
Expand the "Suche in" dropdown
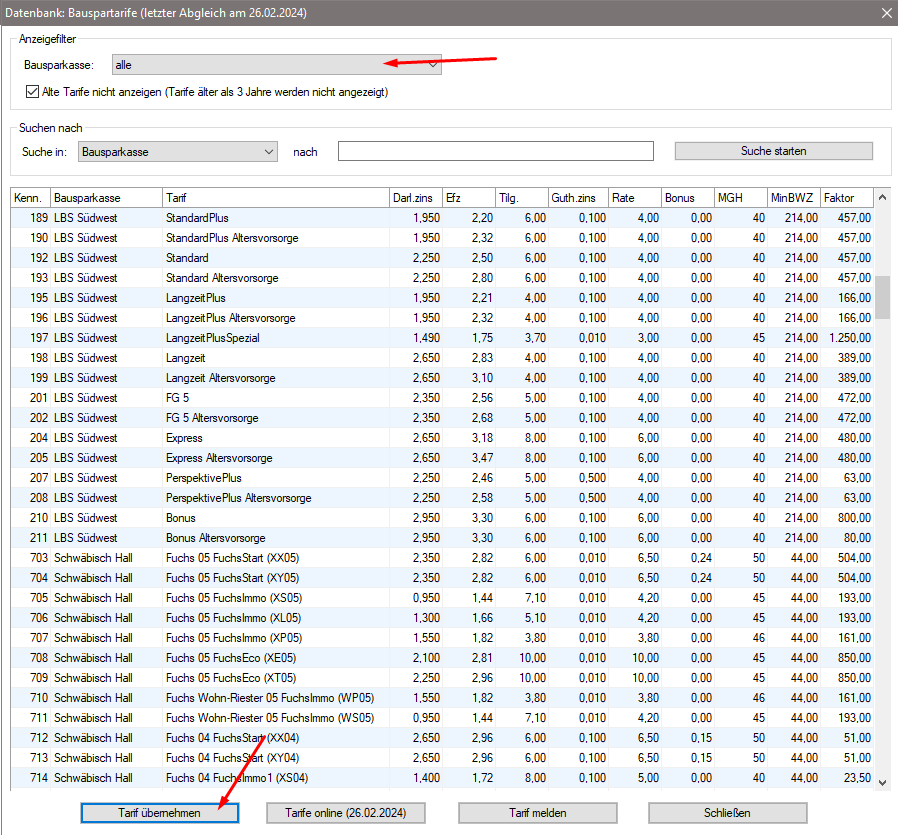[178, 152]
